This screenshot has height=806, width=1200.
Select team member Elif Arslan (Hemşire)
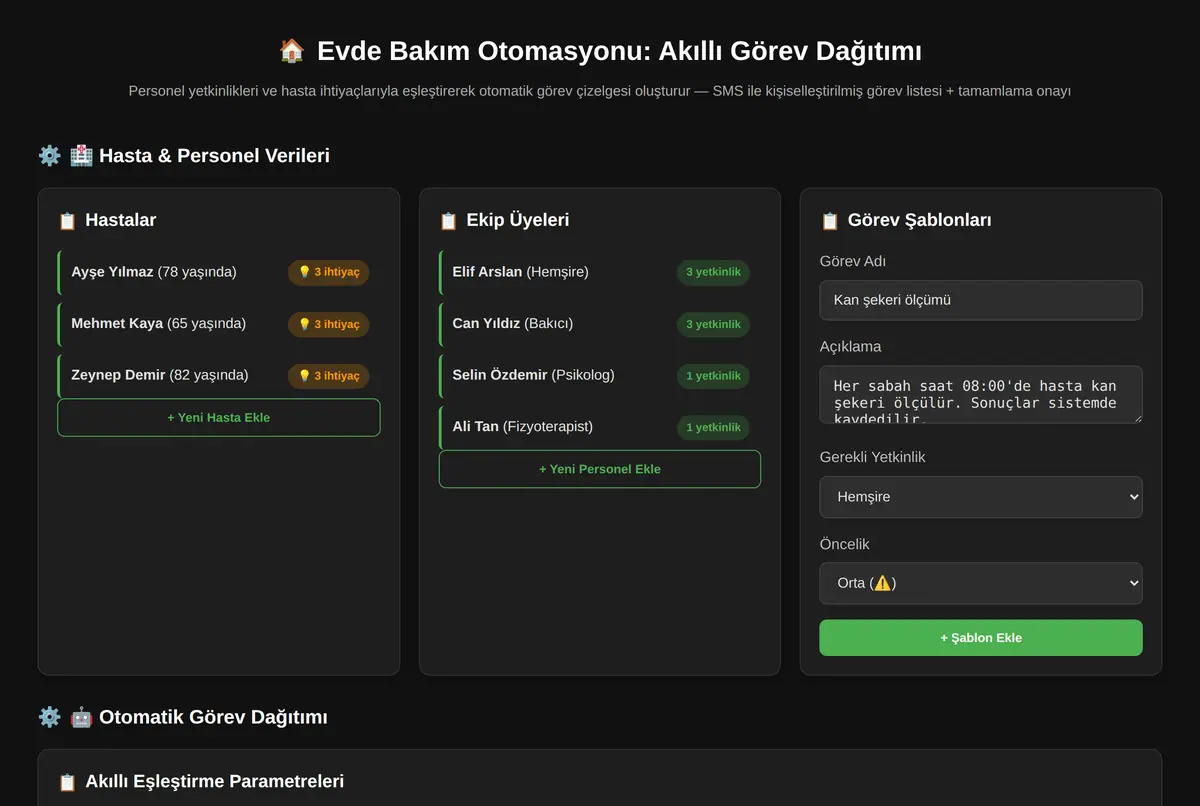coord(600,272)
